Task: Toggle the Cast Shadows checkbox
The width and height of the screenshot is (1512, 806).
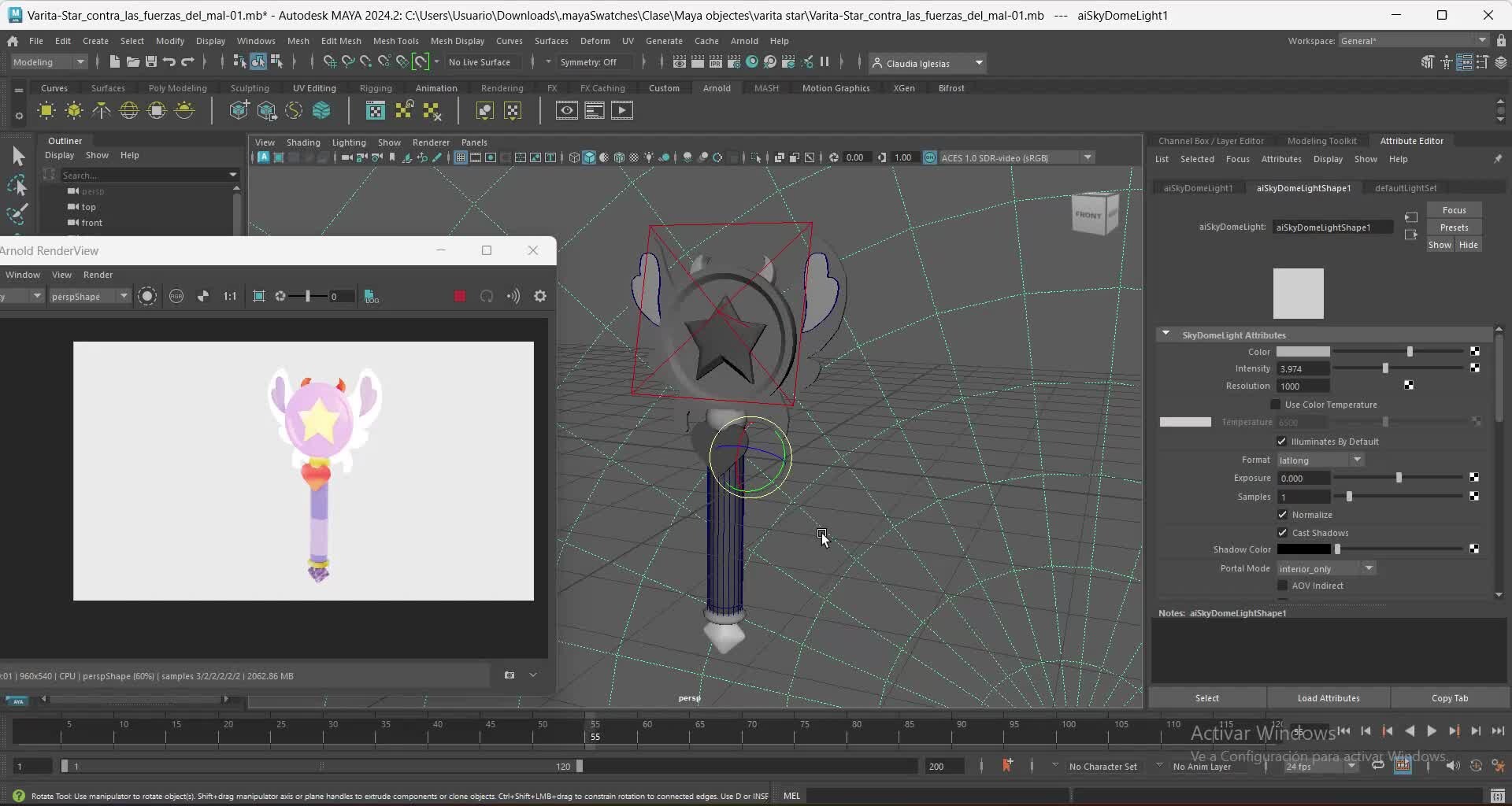Action: [1283, 533]
